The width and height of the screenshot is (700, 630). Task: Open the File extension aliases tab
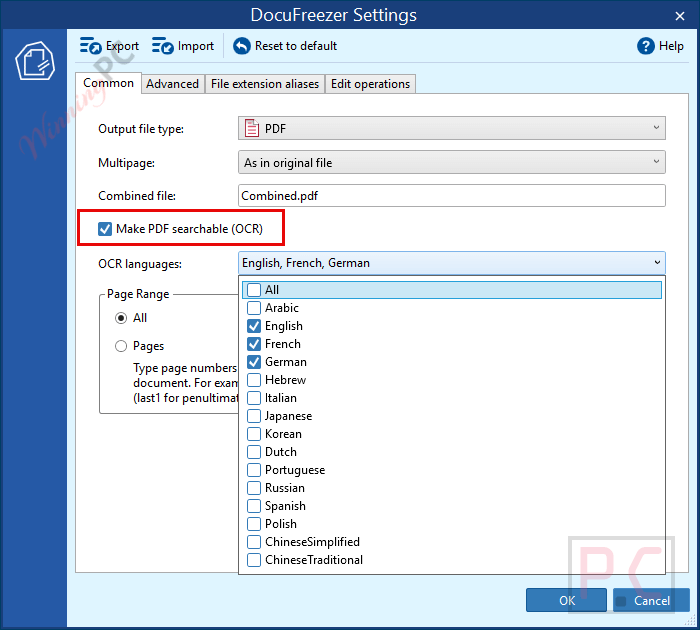pos(265,84)
